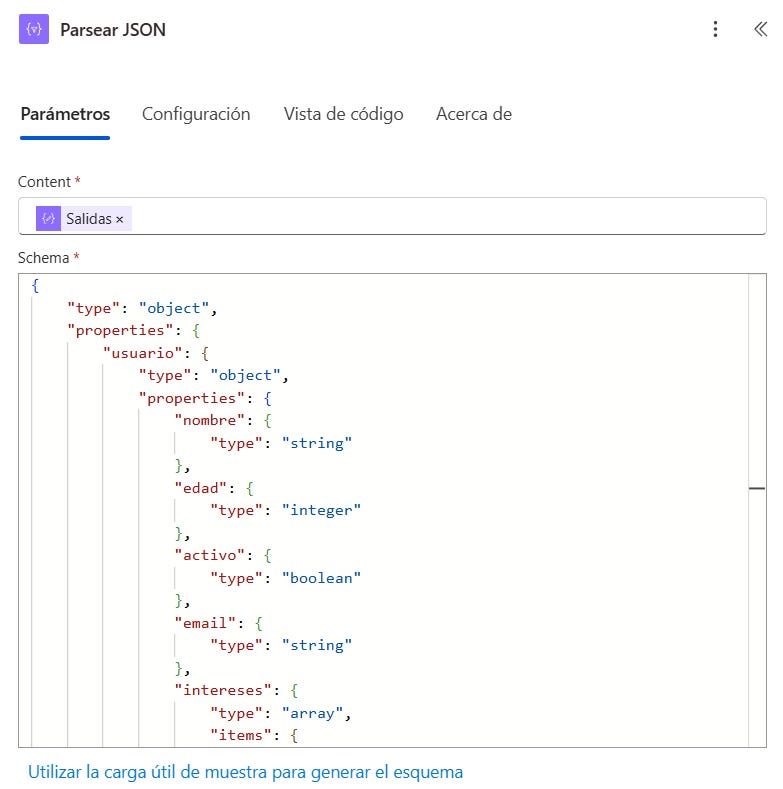Click the "edad" property line
The height and width of the screenshot is (789, 783).
214,488
